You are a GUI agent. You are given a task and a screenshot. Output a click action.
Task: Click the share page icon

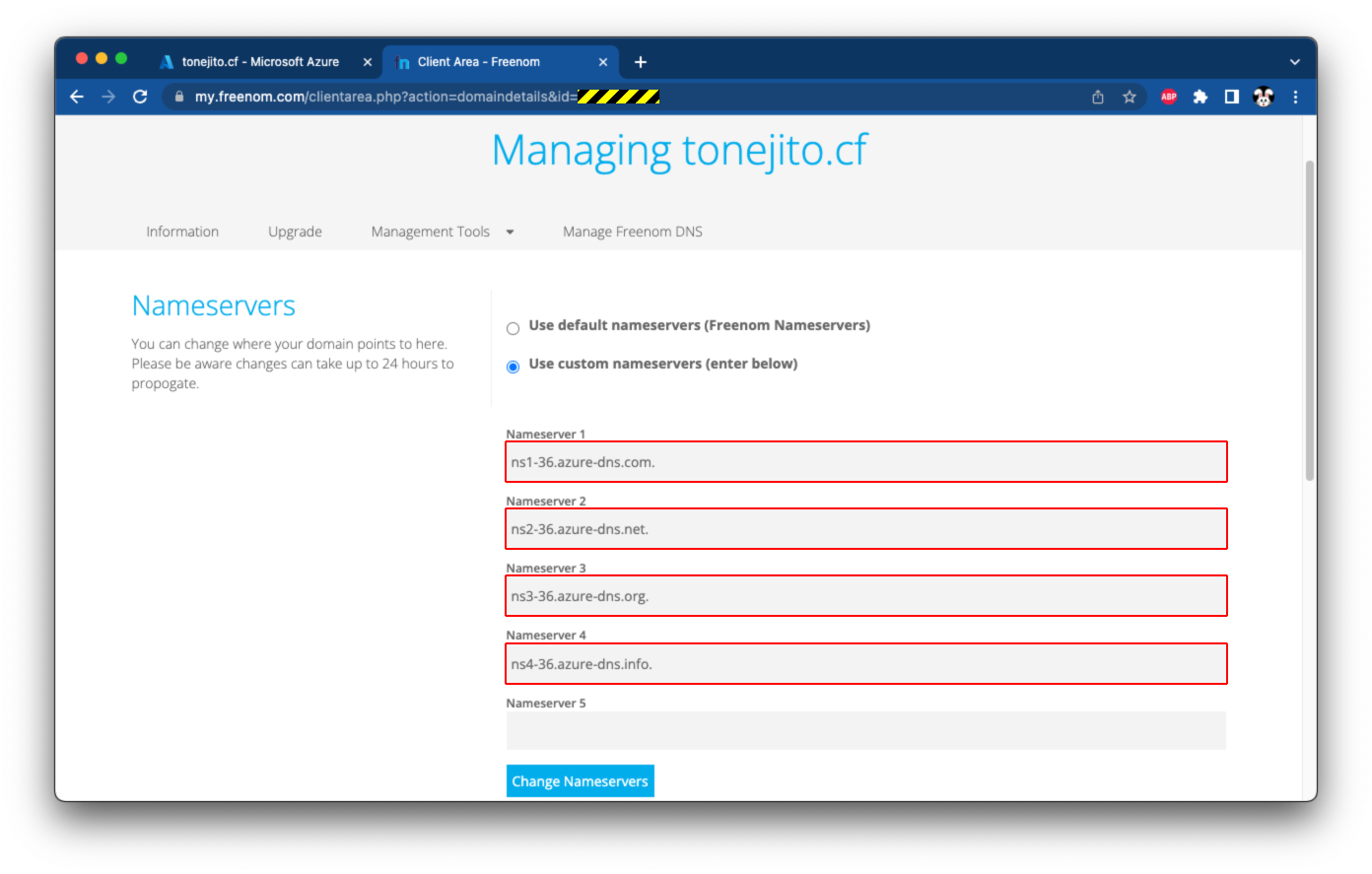point(1098,97)
